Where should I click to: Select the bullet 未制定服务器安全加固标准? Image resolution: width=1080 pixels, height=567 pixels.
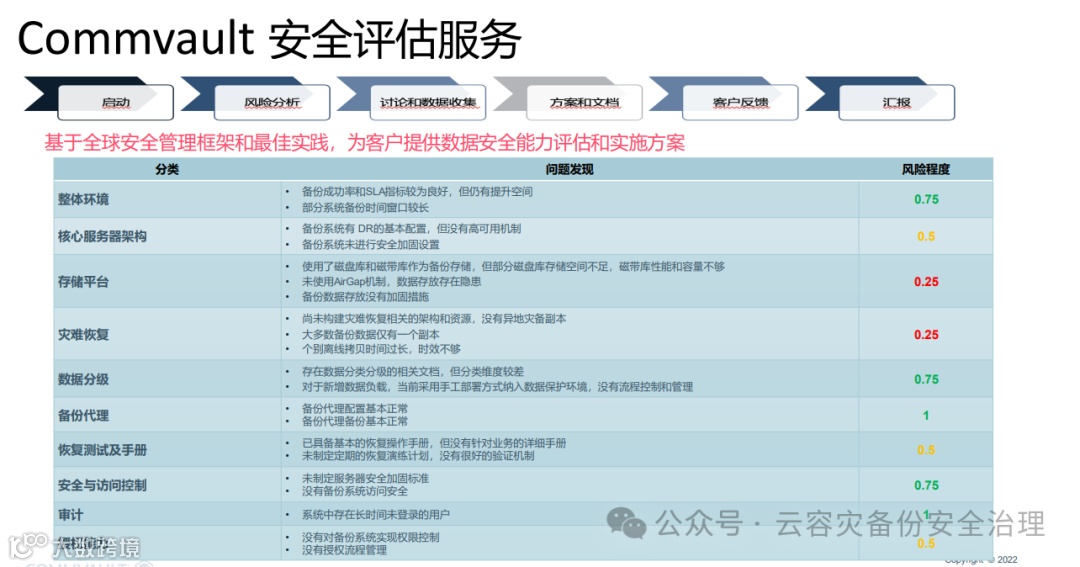[x=365, y=478]
